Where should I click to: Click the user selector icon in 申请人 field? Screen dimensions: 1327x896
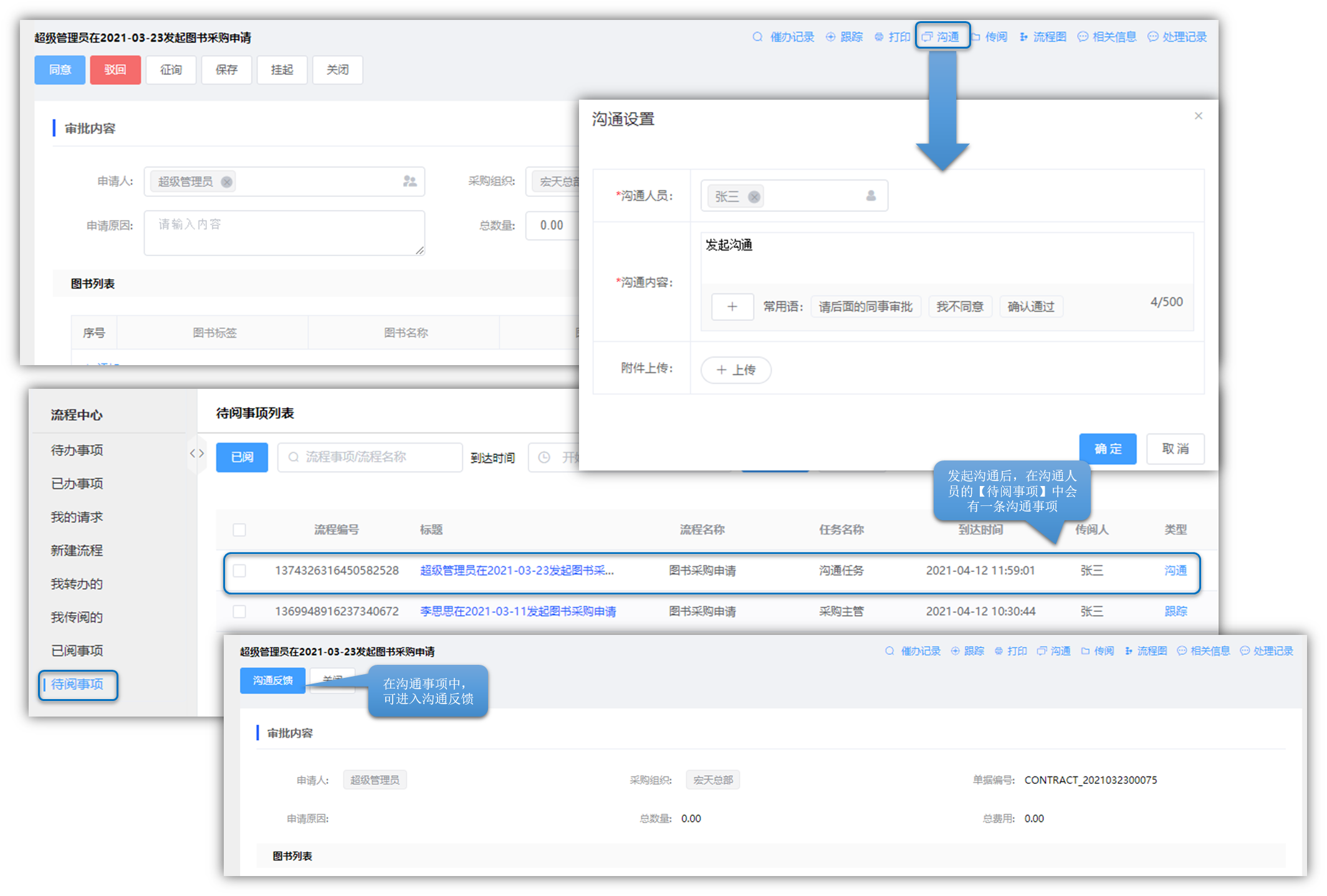(x=410, y=181)
